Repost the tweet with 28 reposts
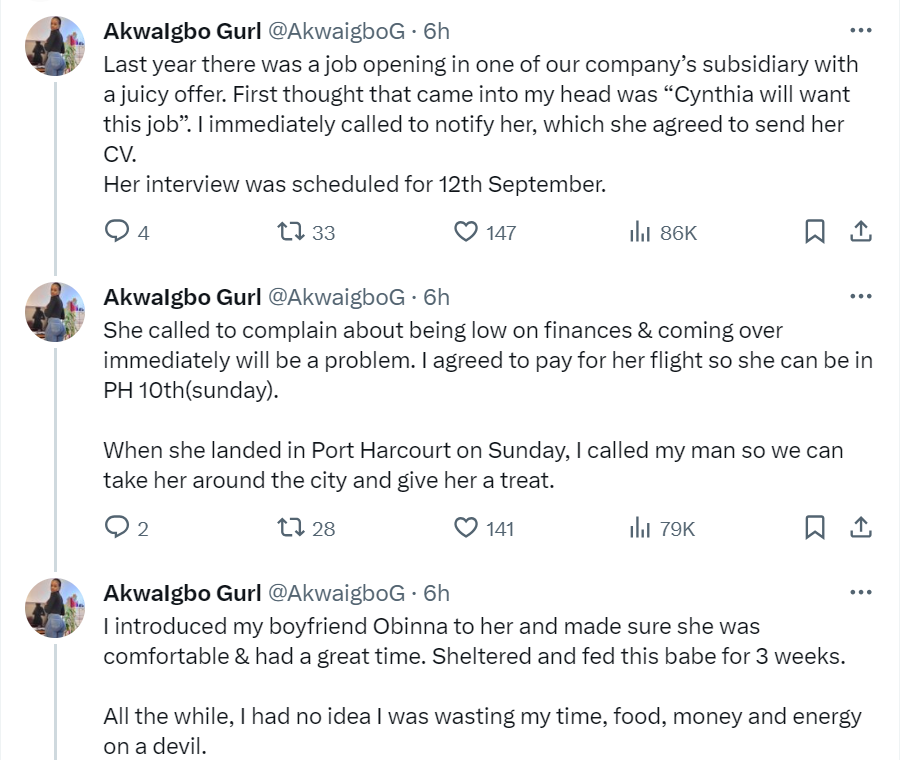 (290, 528)
